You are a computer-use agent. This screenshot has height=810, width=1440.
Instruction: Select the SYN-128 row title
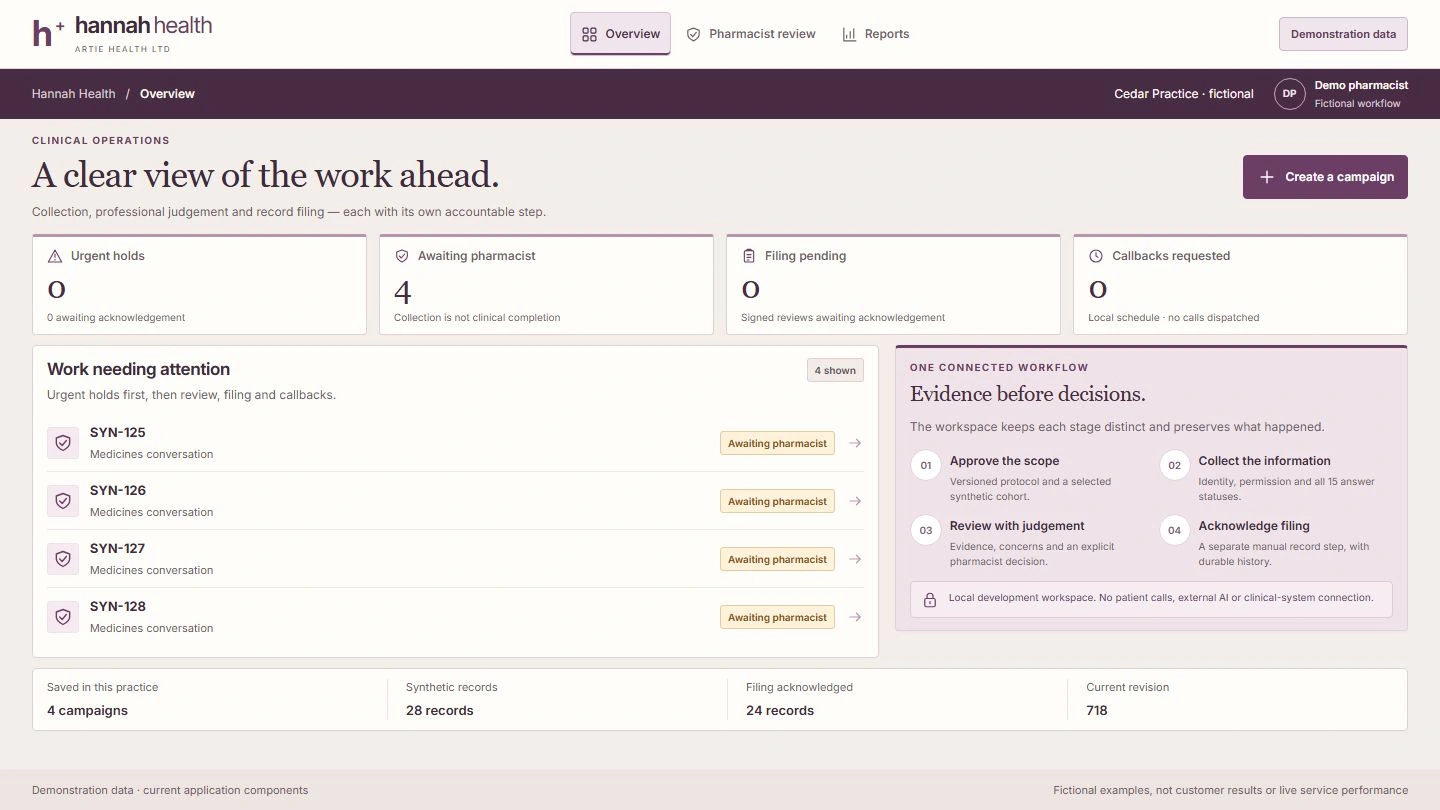pyautogui.click(x=118, y=607)
